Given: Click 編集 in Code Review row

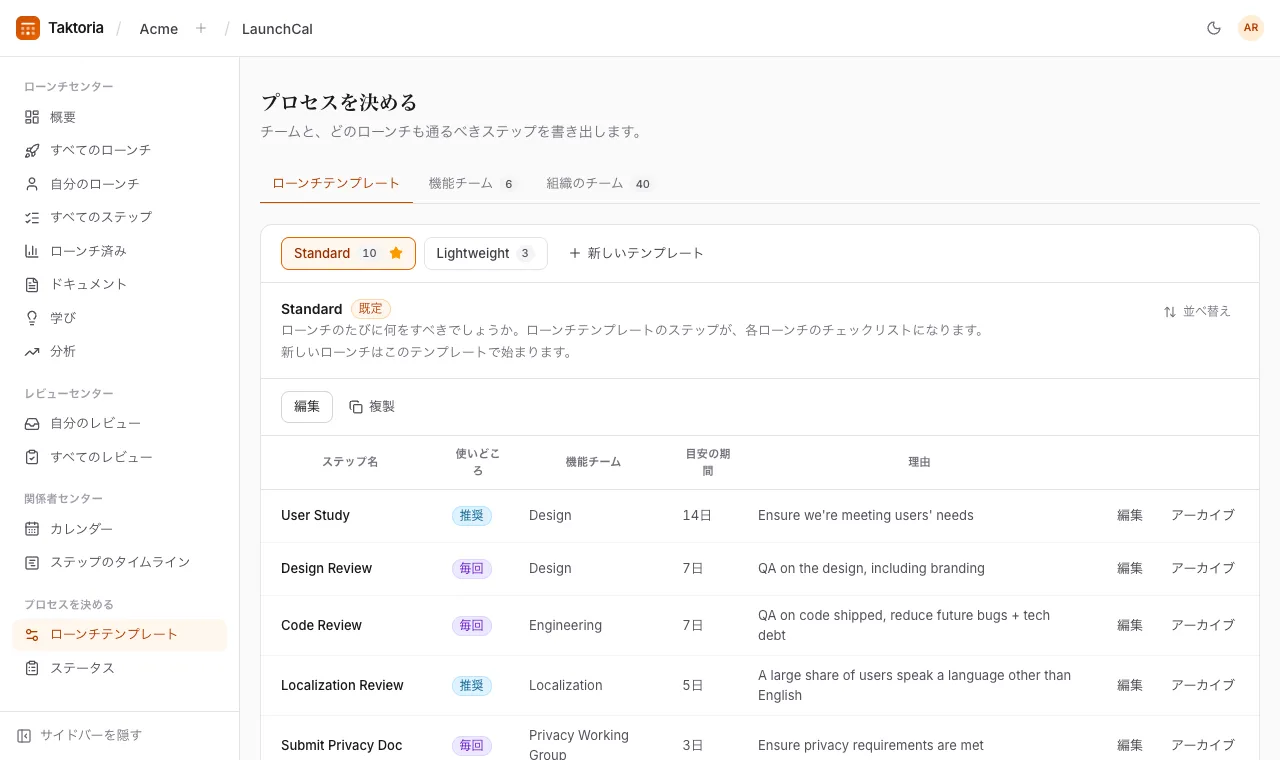Looking at the screenshot, I should click(x=1130, y=625).
